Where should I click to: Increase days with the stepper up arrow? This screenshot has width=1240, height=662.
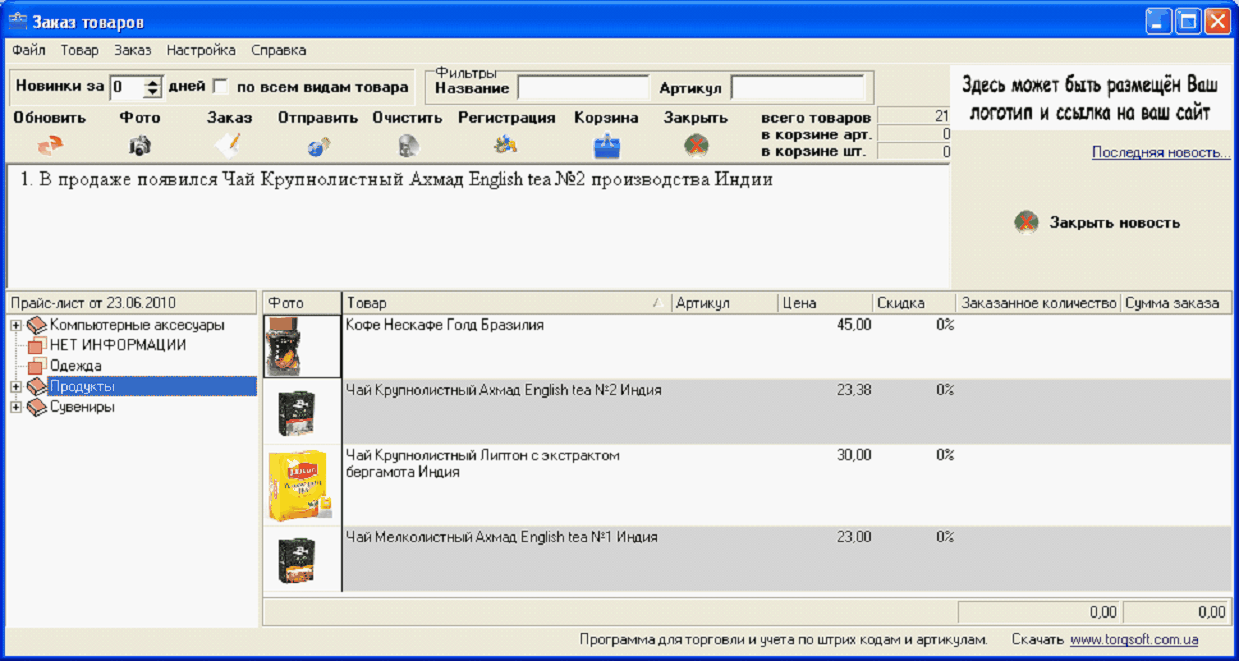pyautogui.click(x=152, y=82)
